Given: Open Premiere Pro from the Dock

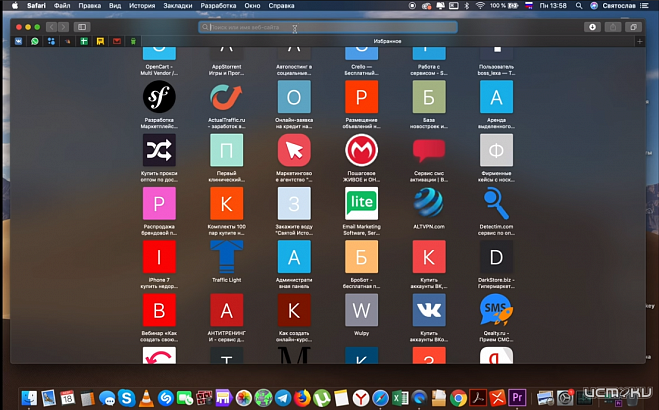Looking at the screenshot, I should tap(518, 398).
